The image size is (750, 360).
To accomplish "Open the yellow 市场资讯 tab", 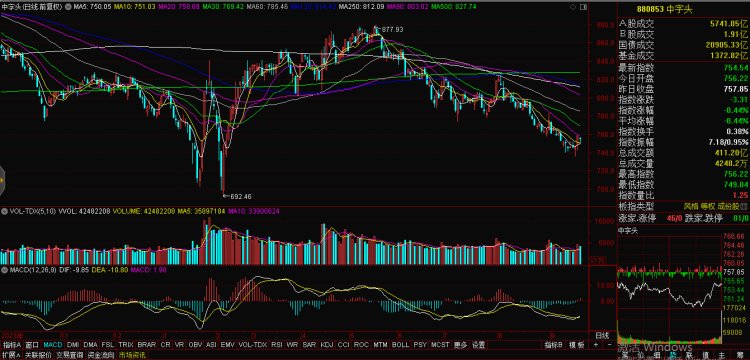I will click(x=132, y=355).
